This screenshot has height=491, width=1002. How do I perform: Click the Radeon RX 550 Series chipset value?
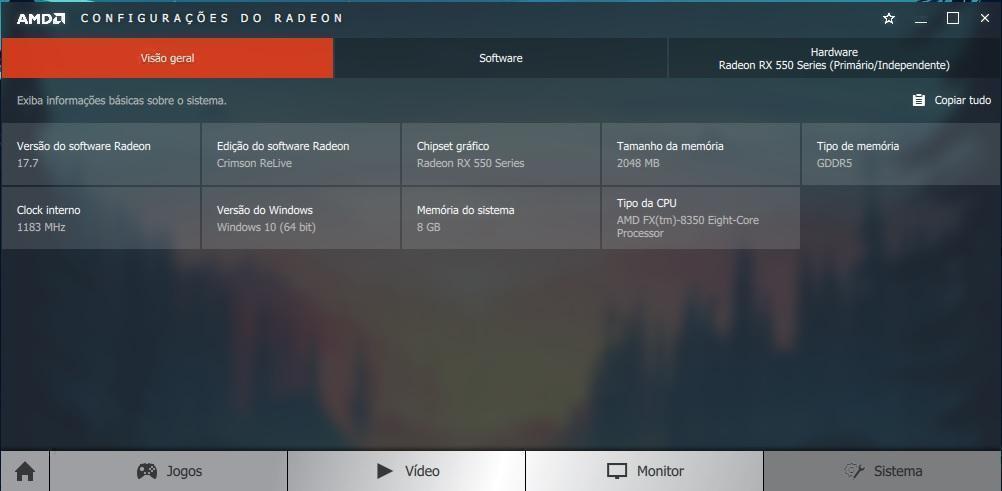click(x=470, y=163)
